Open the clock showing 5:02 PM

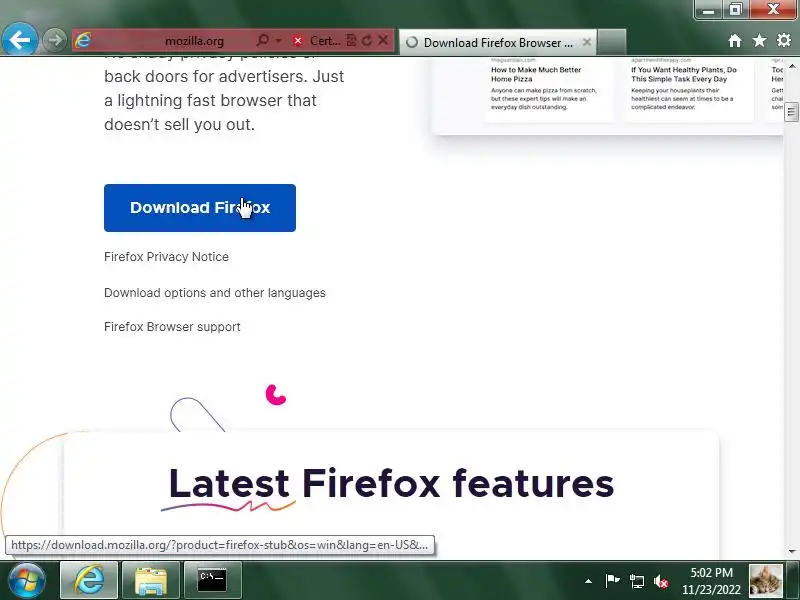click(x=711, y=581)
